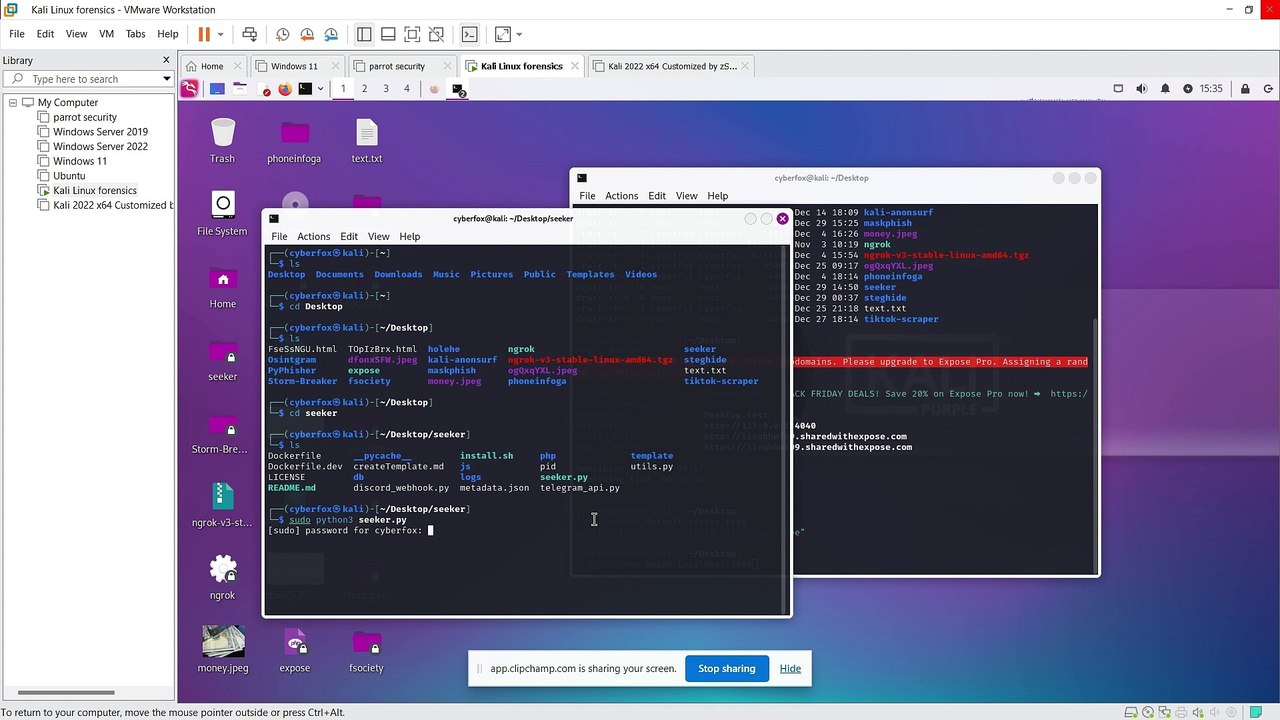
Task: Open View menu in the background Desktop terminal
Action: coord(686,196)
